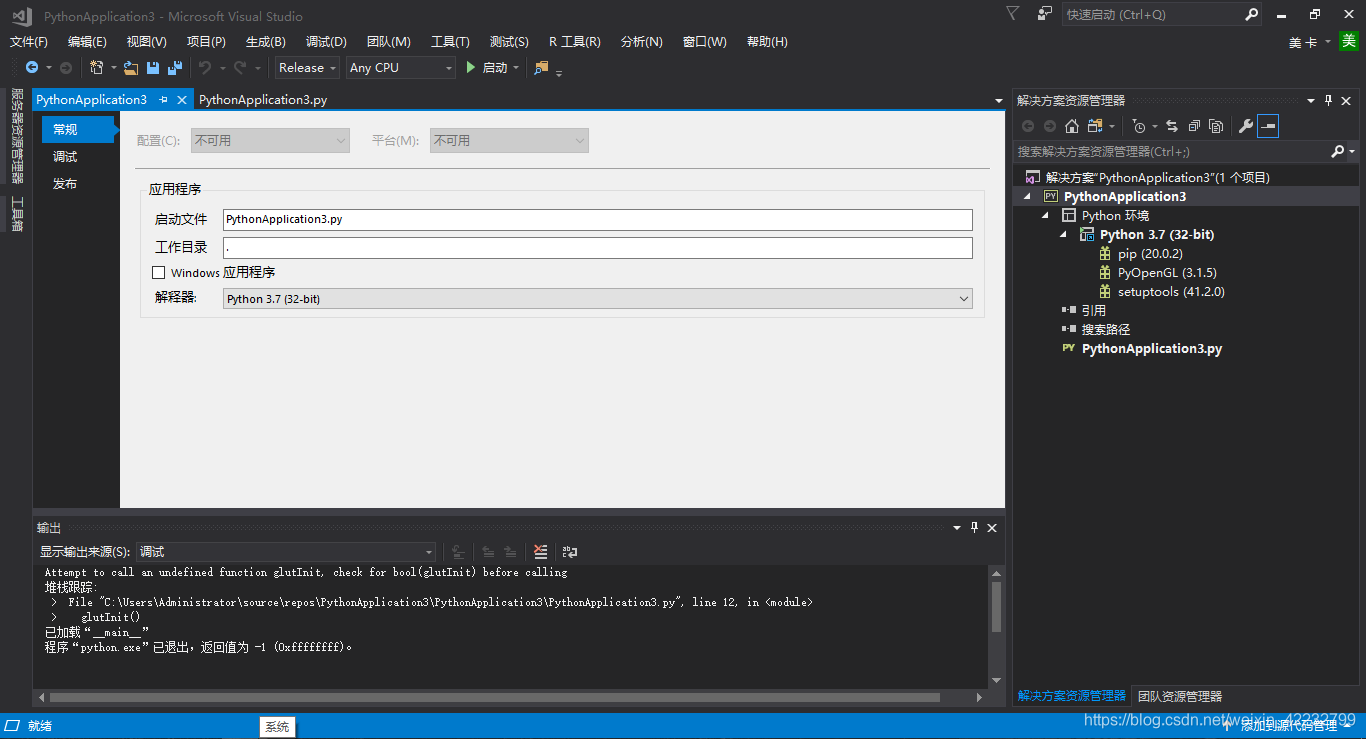The width and height of the screenshot is (1366, 739).
Task: Click the green Start (启动) play icon
Action: click(x=471, y=68)
